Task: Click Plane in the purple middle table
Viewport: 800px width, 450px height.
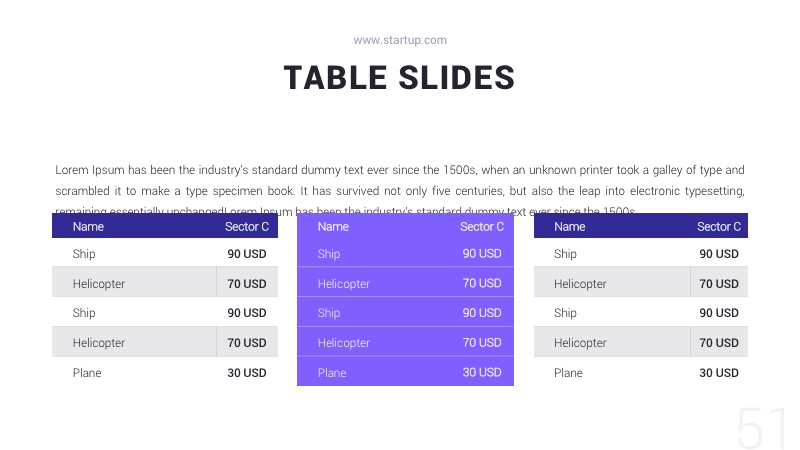Action: click(332, 373)
